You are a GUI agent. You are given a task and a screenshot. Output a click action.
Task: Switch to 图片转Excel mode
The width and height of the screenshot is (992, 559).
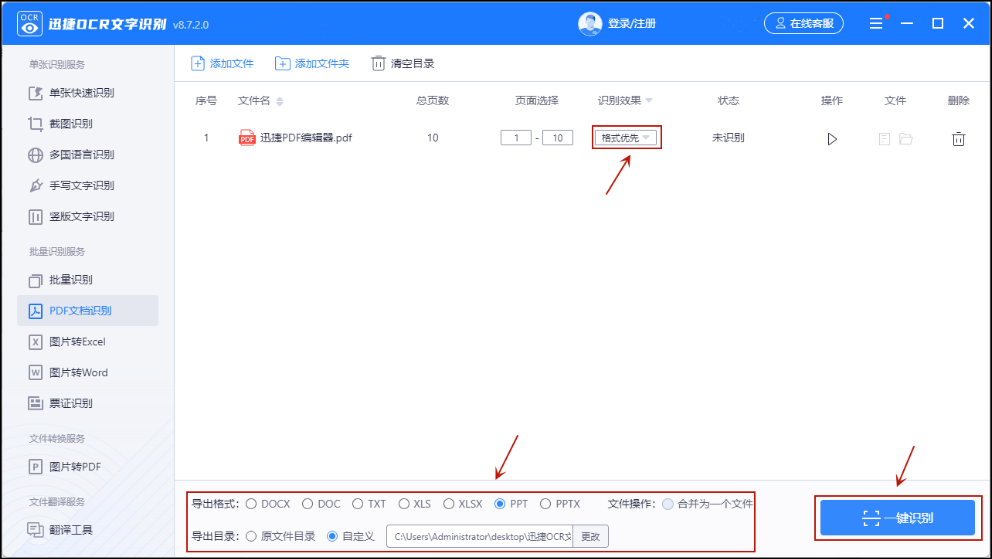pyautogui.click(x=77, y=342)
